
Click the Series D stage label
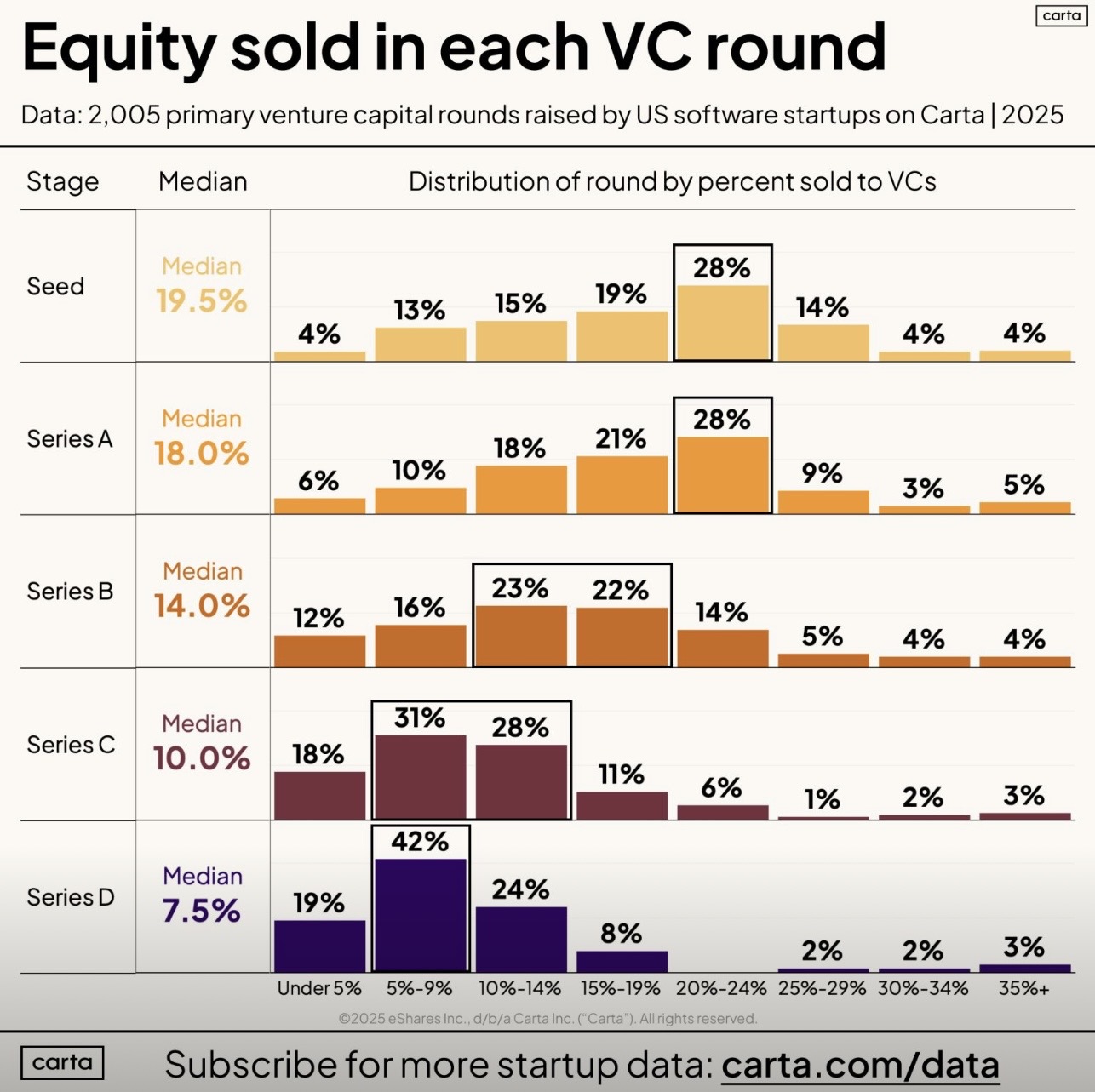click(x=71, y=897)
